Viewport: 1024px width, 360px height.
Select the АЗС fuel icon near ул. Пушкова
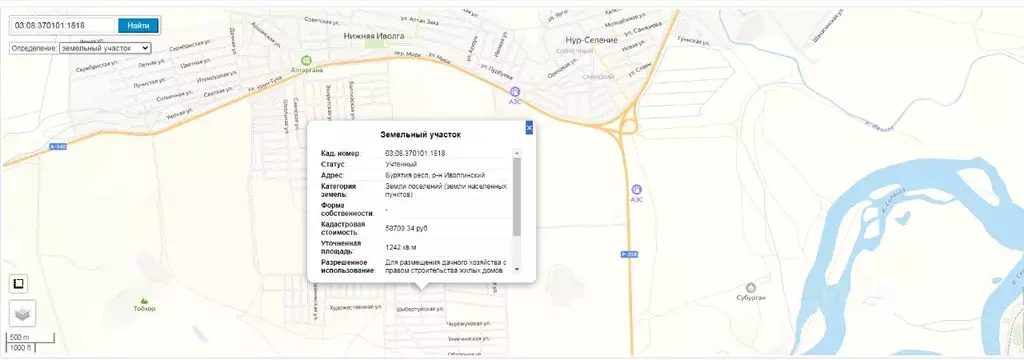pos(515,92)
